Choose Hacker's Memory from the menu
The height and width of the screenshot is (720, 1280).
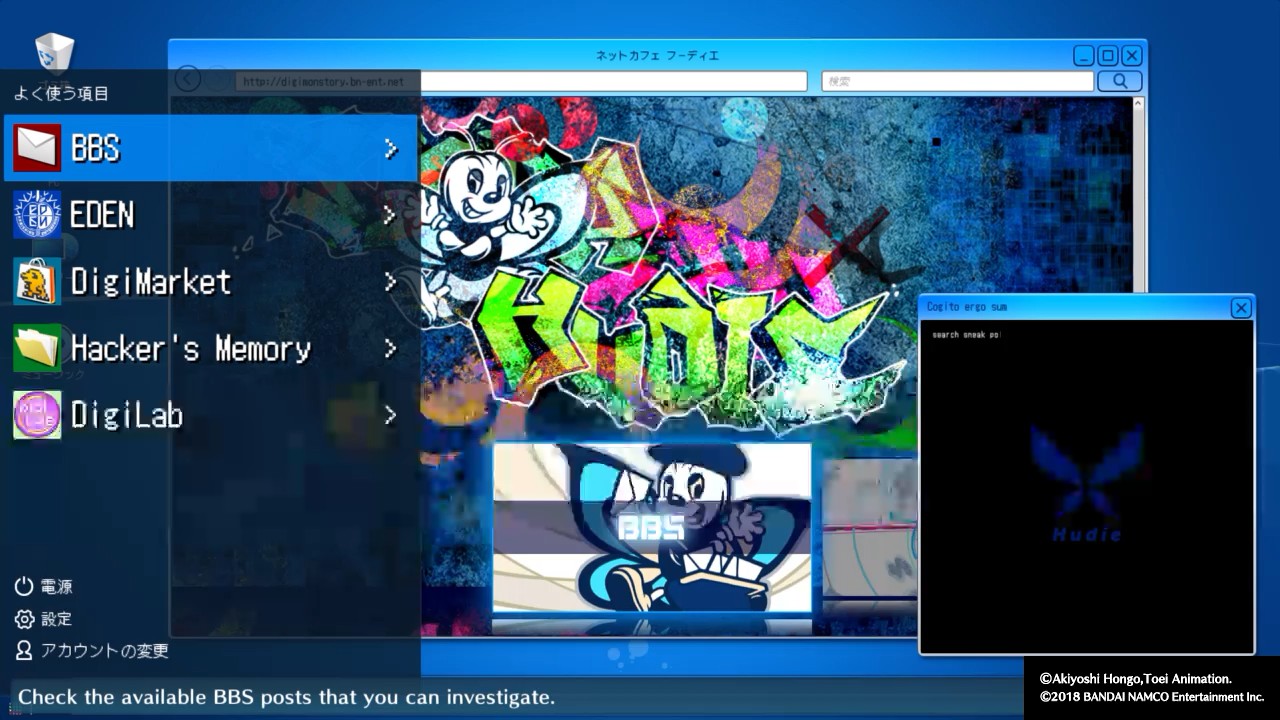tap(211, 348)
